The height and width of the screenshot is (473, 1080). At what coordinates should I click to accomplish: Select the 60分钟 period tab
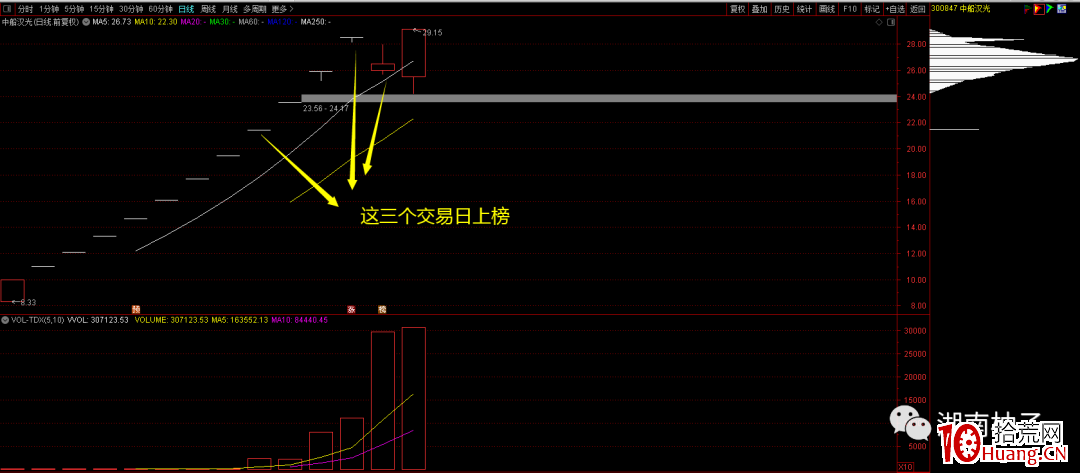pos(160,9)
